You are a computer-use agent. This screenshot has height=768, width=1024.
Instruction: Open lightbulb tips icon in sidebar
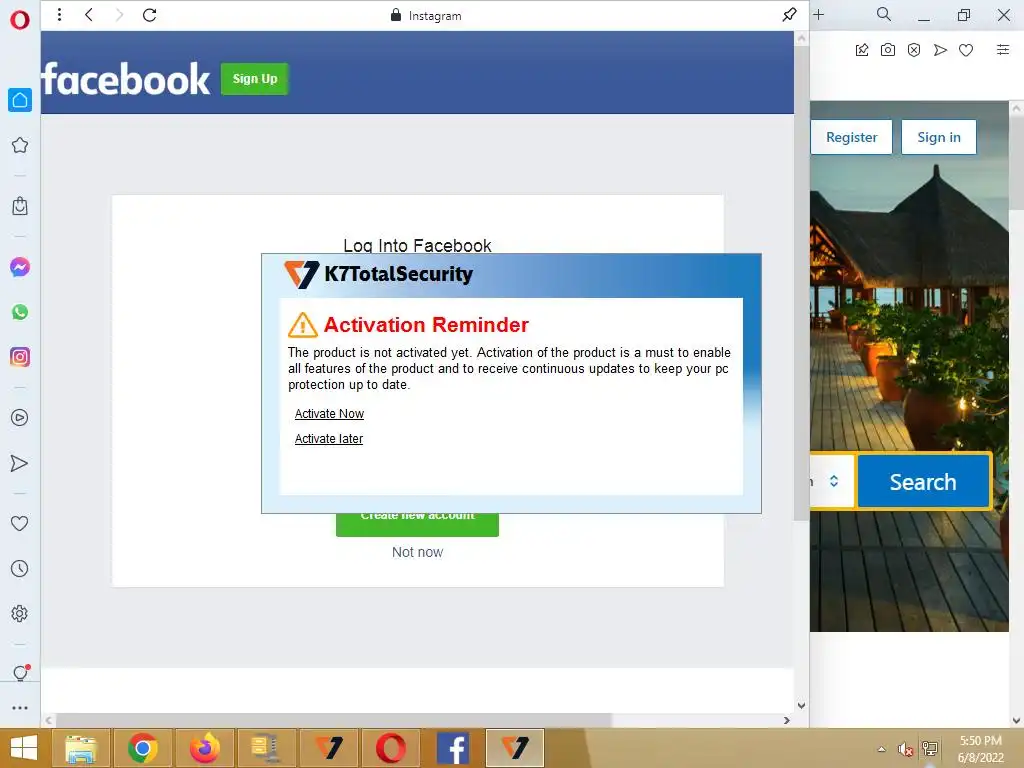[x=20, y=673]
